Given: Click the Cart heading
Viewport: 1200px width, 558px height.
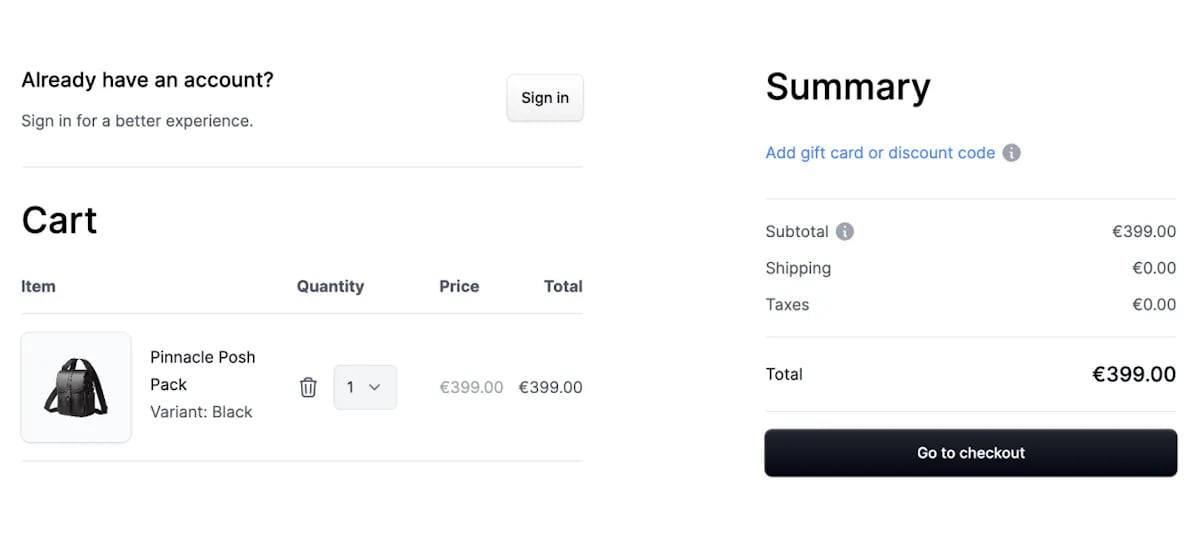Looking at the screenshot, I should (x=59, y=220).
